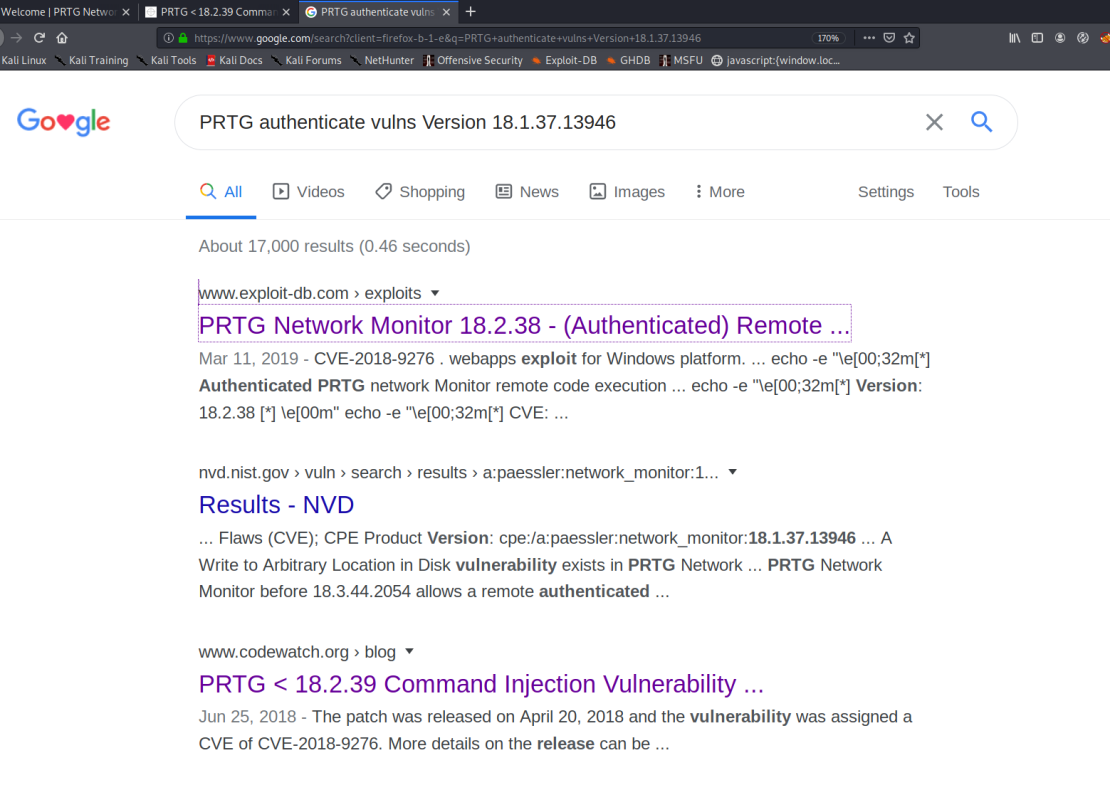
Task: Open a new tab with plus icon
Action: [471, 12]
